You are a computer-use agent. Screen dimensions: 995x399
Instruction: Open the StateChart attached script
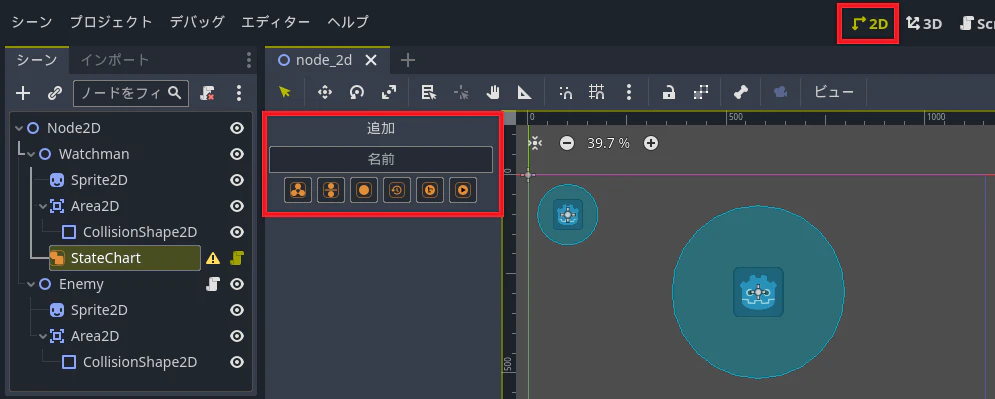(x=237, y=258)
